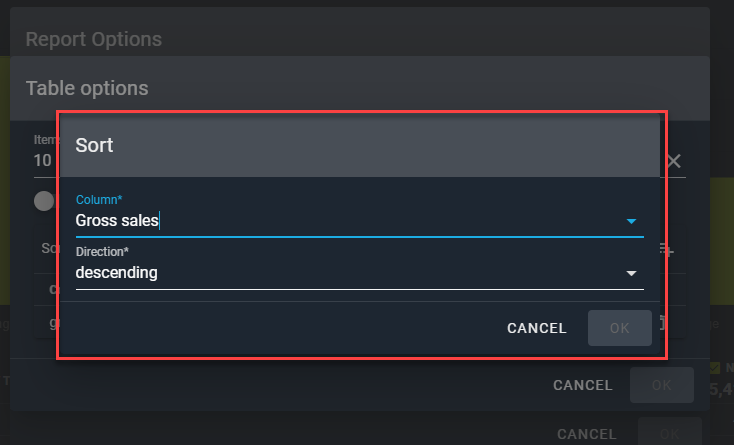Screen dimensions: 734x445
Task: Click the 'Table options' dialog heading
Action: point(87,88)
